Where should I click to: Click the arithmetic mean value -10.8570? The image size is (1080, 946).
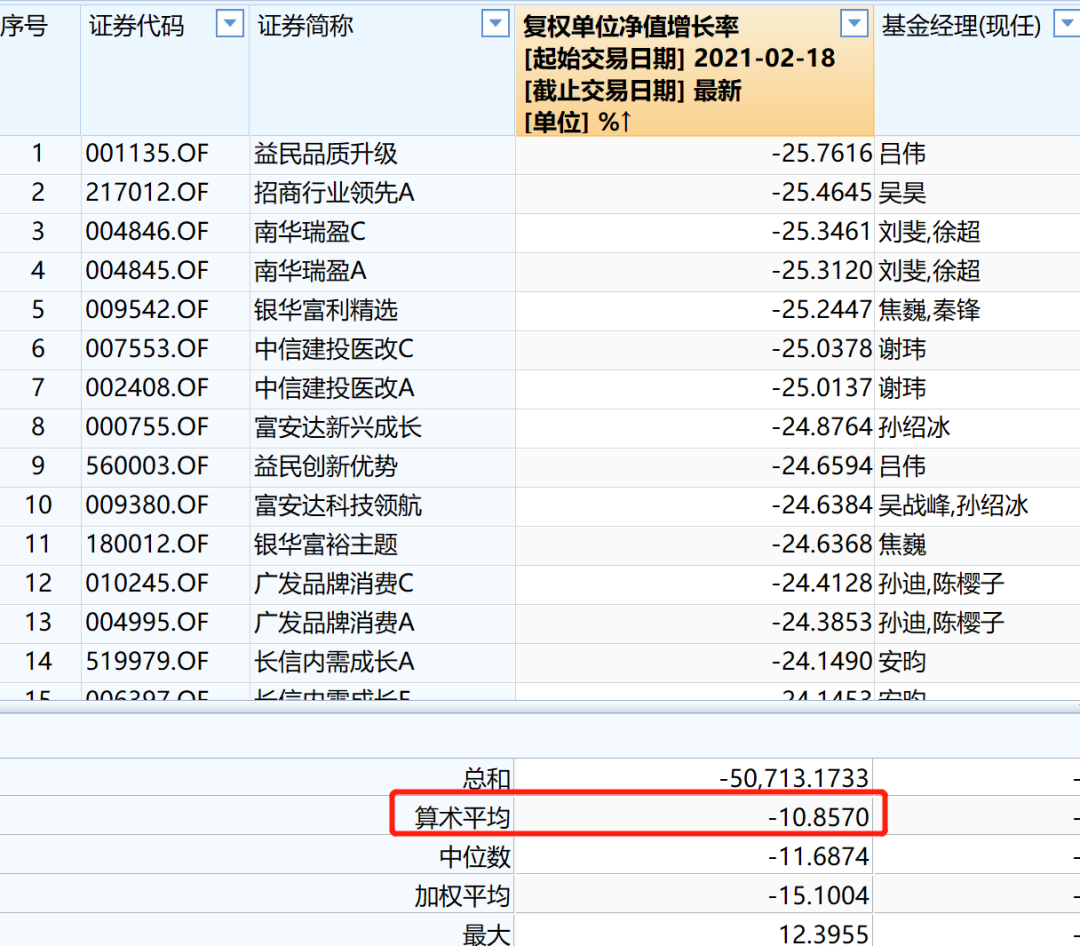819,818
